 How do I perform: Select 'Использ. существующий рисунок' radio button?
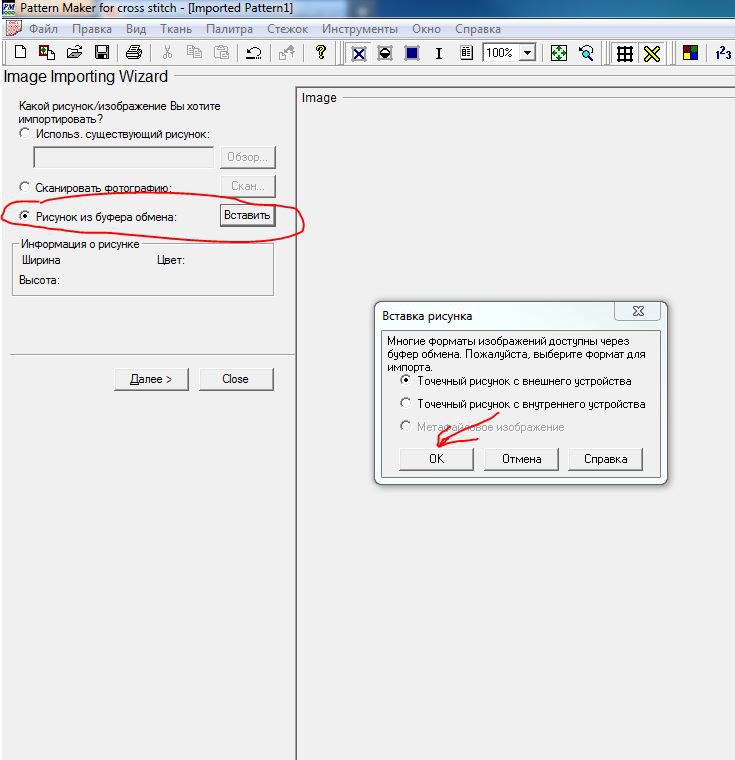point(25,133)
